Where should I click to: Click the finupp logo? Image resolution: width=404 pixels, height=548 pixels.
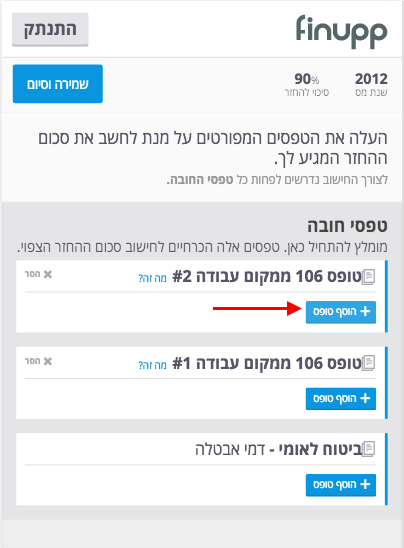pos(341,31)
